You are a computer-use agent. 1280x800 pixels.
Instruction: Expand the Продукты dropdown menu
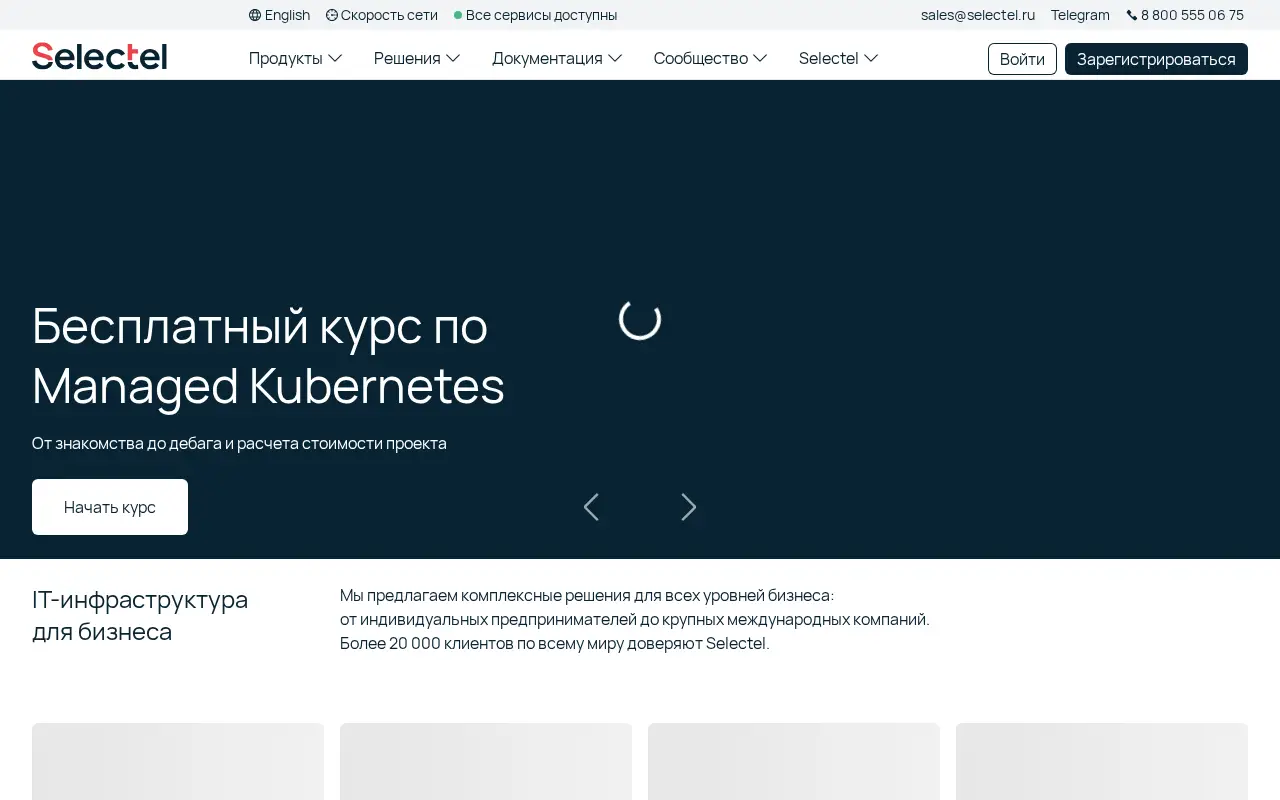click(296, 58)
